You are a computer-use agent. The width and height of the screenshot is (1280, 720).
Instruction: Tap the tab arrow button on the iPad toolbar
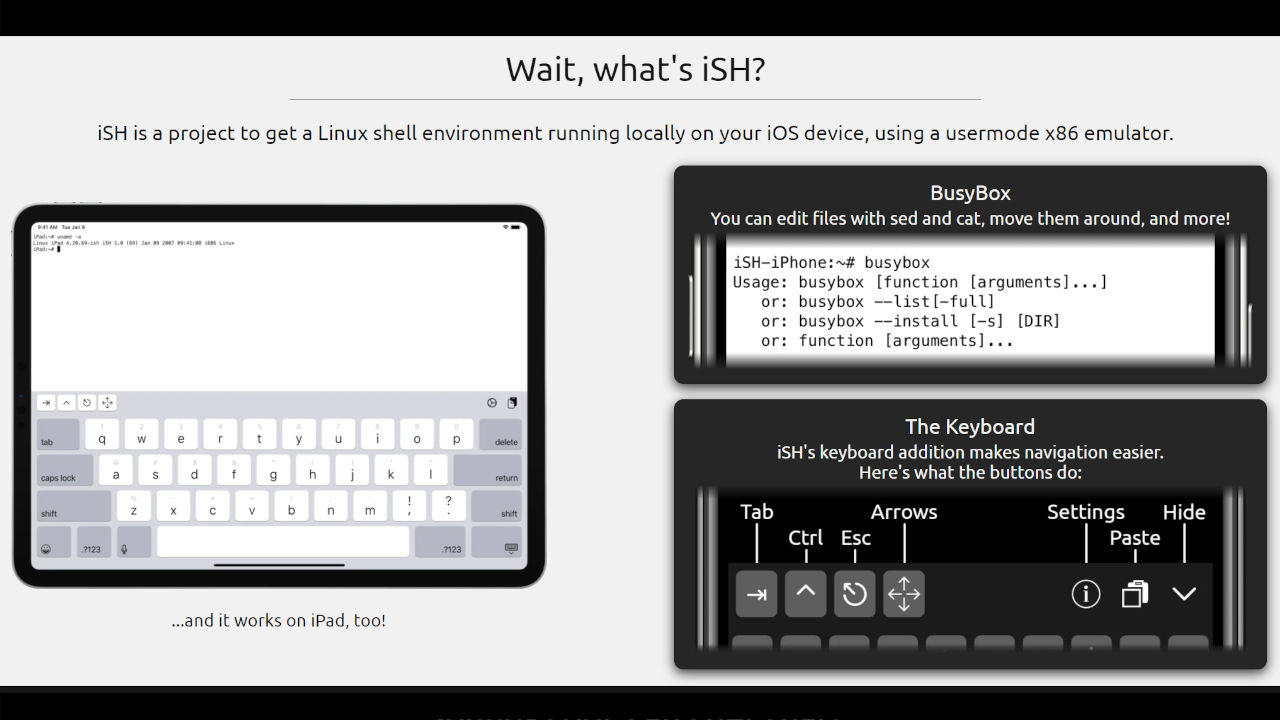pos(46,403)
